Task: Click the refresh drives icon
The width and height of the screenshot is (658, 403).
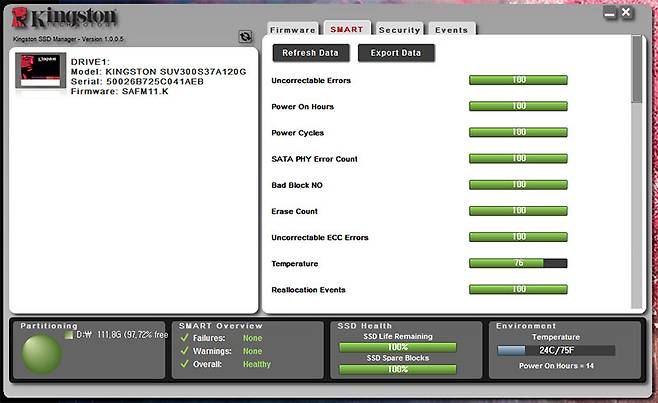Action: coord(245,36)
